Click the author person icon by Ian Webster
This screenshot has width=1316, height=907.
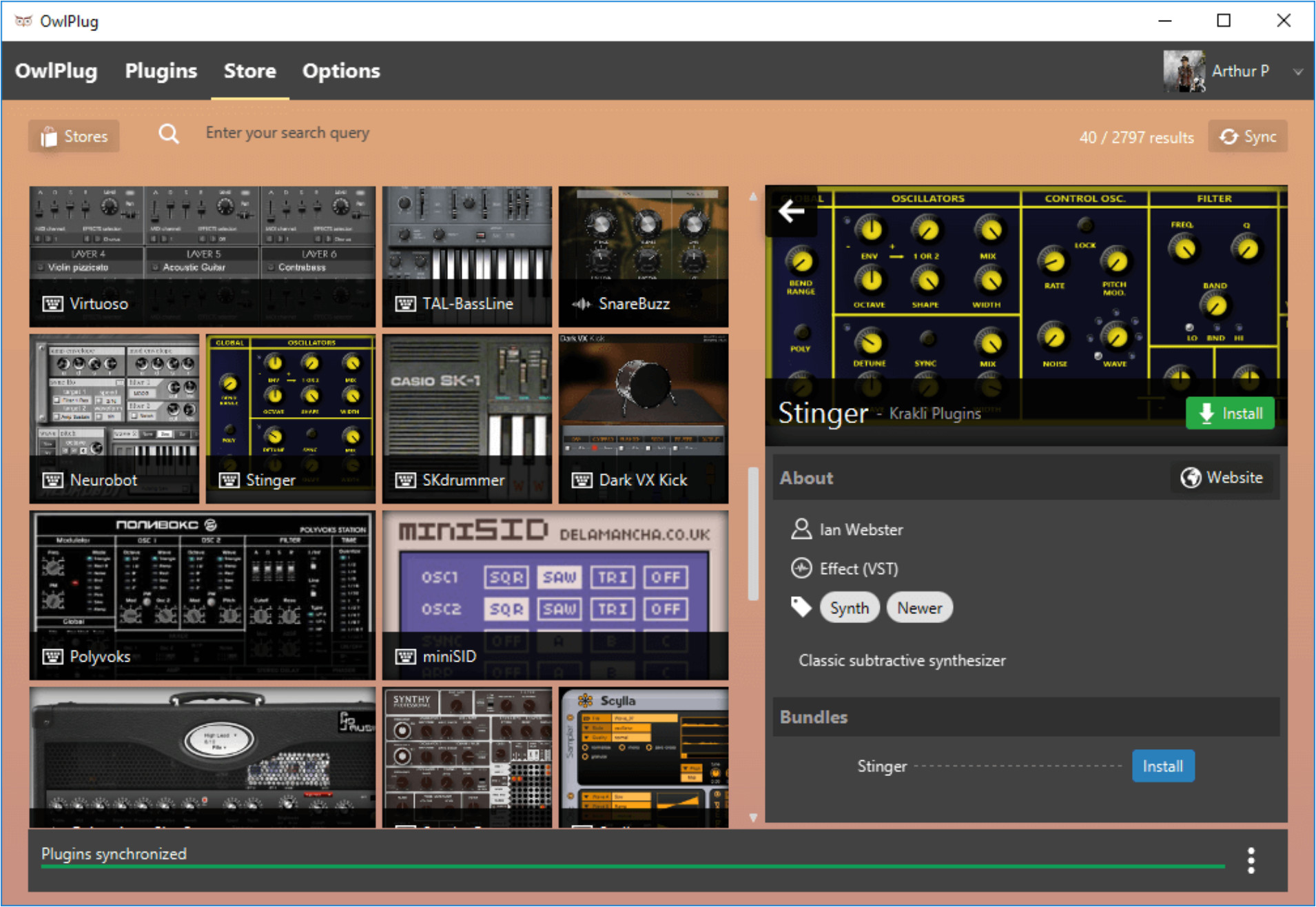(801, 529)
